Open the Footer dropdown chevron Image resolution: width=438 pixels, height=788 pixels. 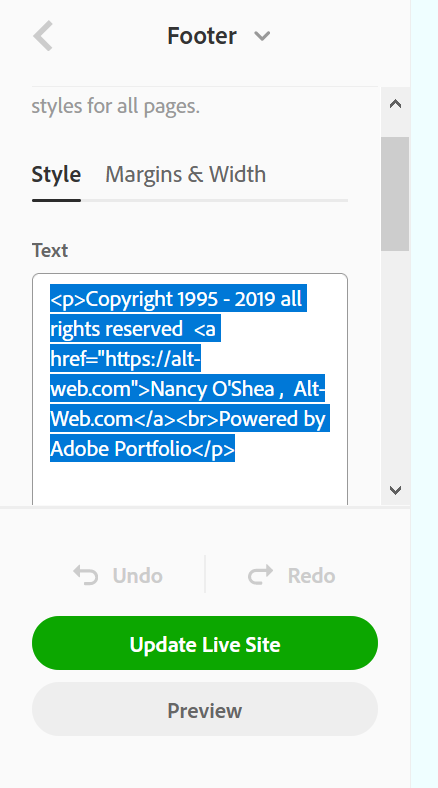[x=262, y=36]
